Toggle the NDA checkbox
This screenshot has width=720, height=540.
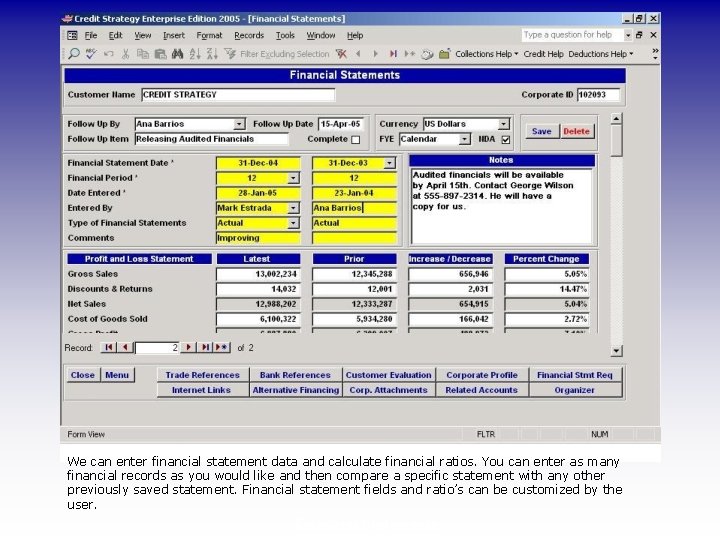pyautogui.click(x=506, y=140)
